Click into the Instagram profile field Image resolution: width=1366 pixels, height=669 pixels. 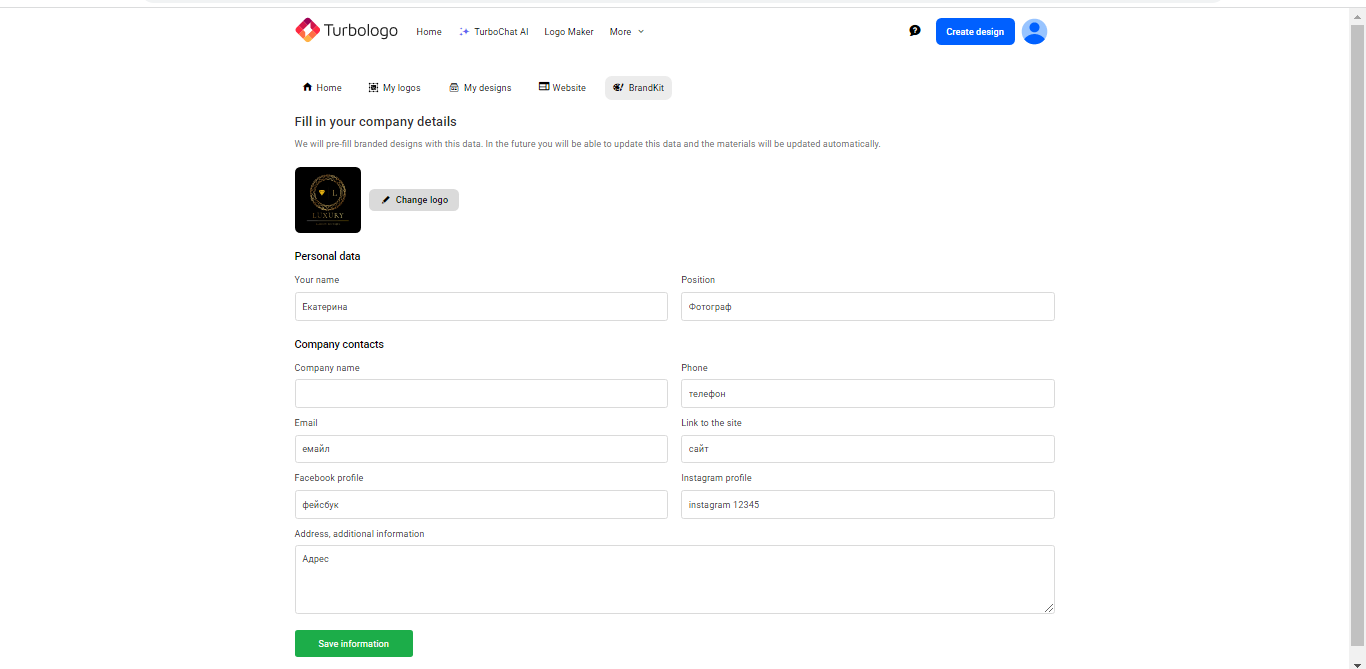867,505
